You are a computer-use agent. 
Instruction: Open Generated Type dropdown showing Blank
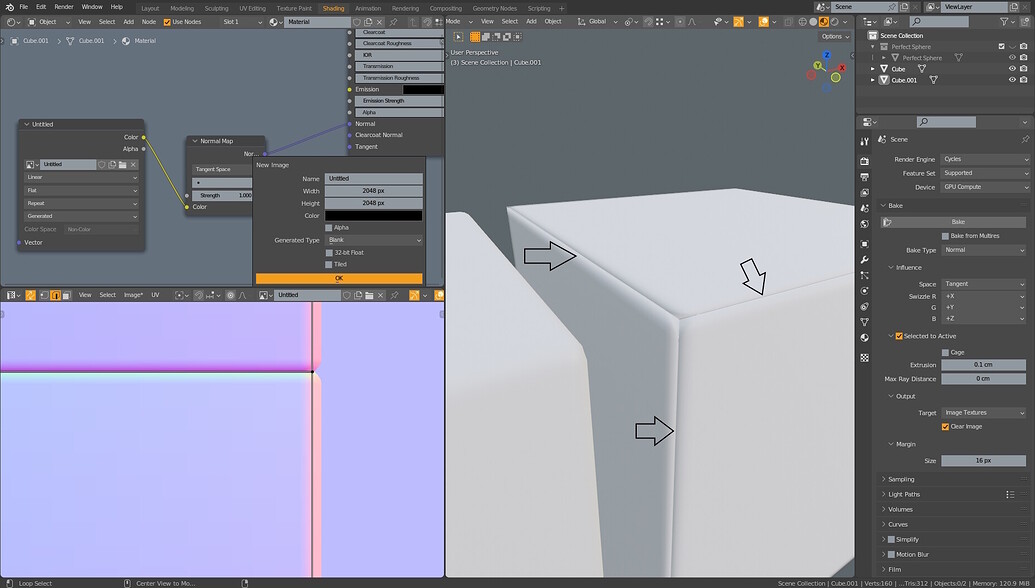(x=374, y=240)
